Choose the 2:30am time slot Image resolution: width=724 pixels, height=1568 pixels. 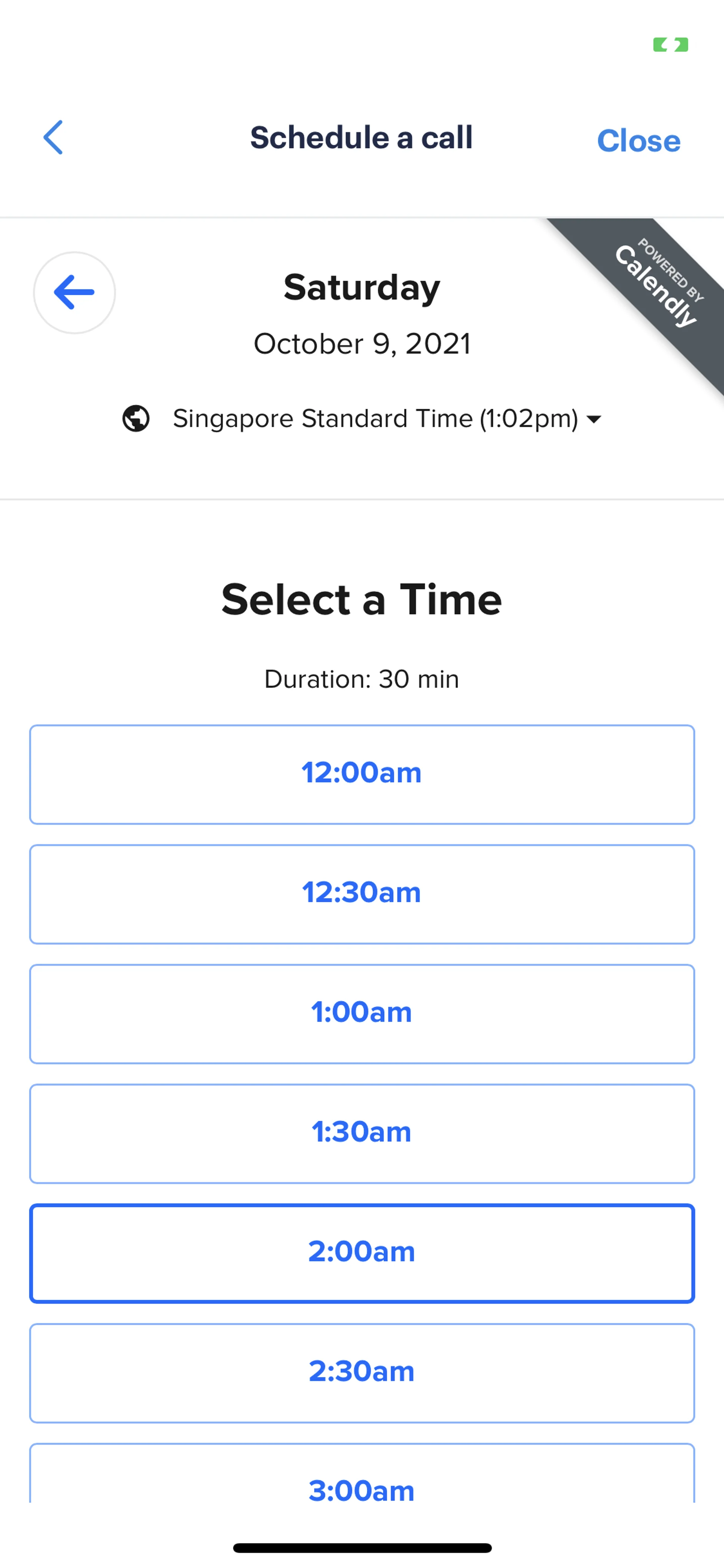[362, 1373]
